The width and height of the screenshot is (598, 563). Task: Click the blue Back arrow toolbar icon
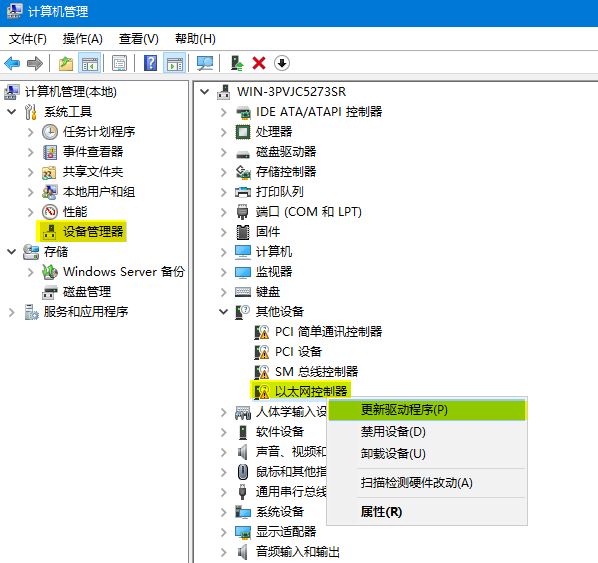pos(12,63)
